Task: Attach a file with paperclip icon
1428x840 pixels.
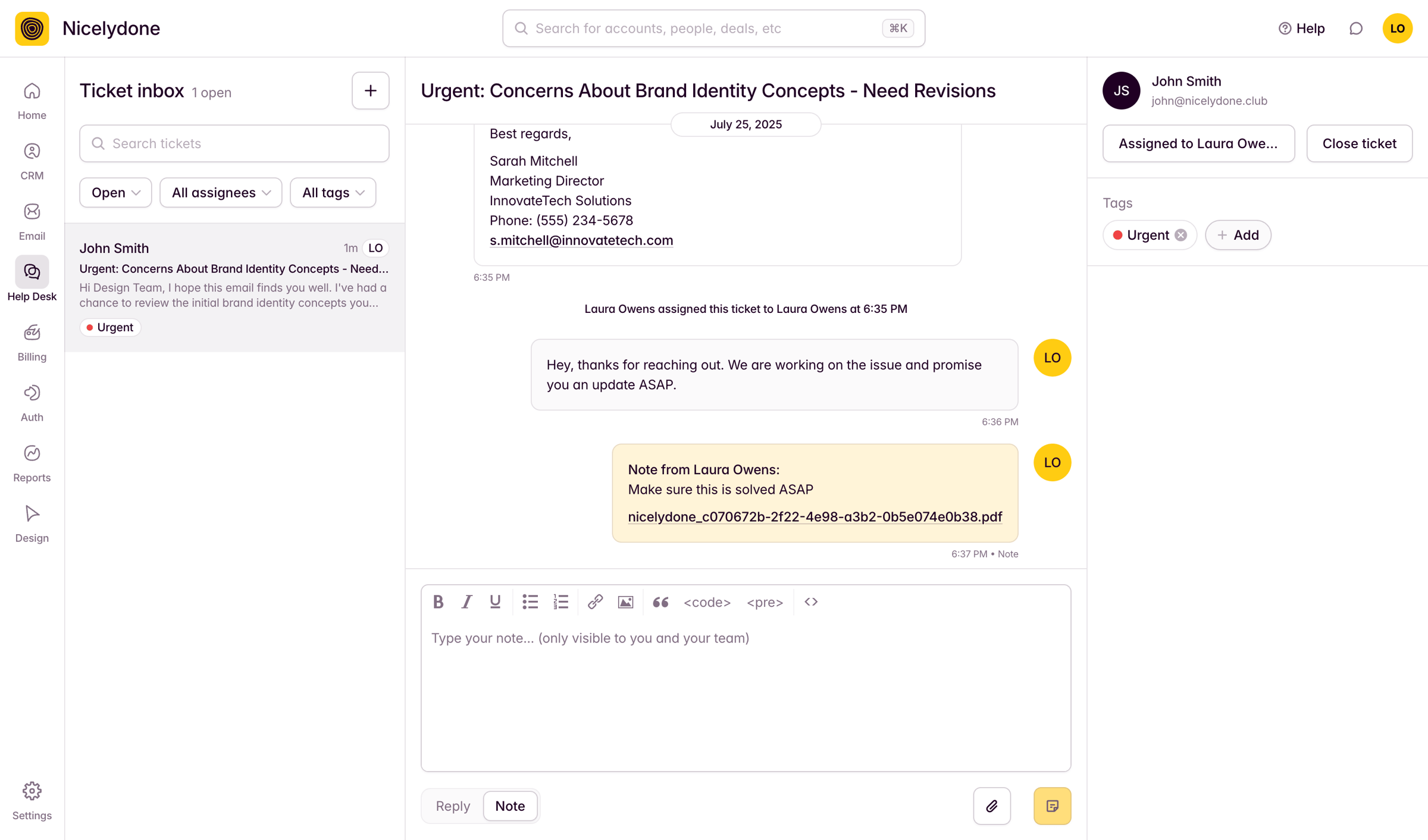Action: 992,806
